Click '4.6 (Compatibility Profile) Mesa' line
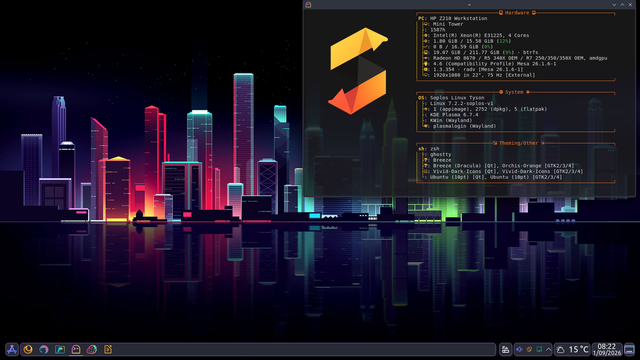The height and width of the screenshot is (360, 640). pos(494,64)
